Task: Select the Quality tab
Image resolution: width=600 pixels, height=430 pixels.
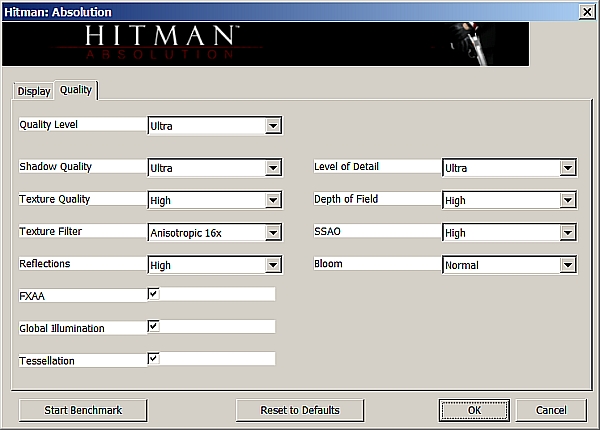Action: click(76, 90)
